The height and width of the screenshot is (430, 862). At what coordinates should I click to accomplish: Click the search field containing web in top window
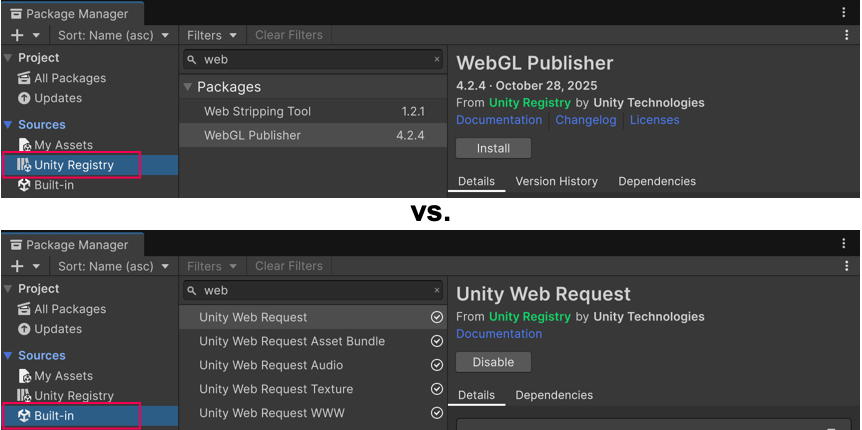[x=313, y=59]
